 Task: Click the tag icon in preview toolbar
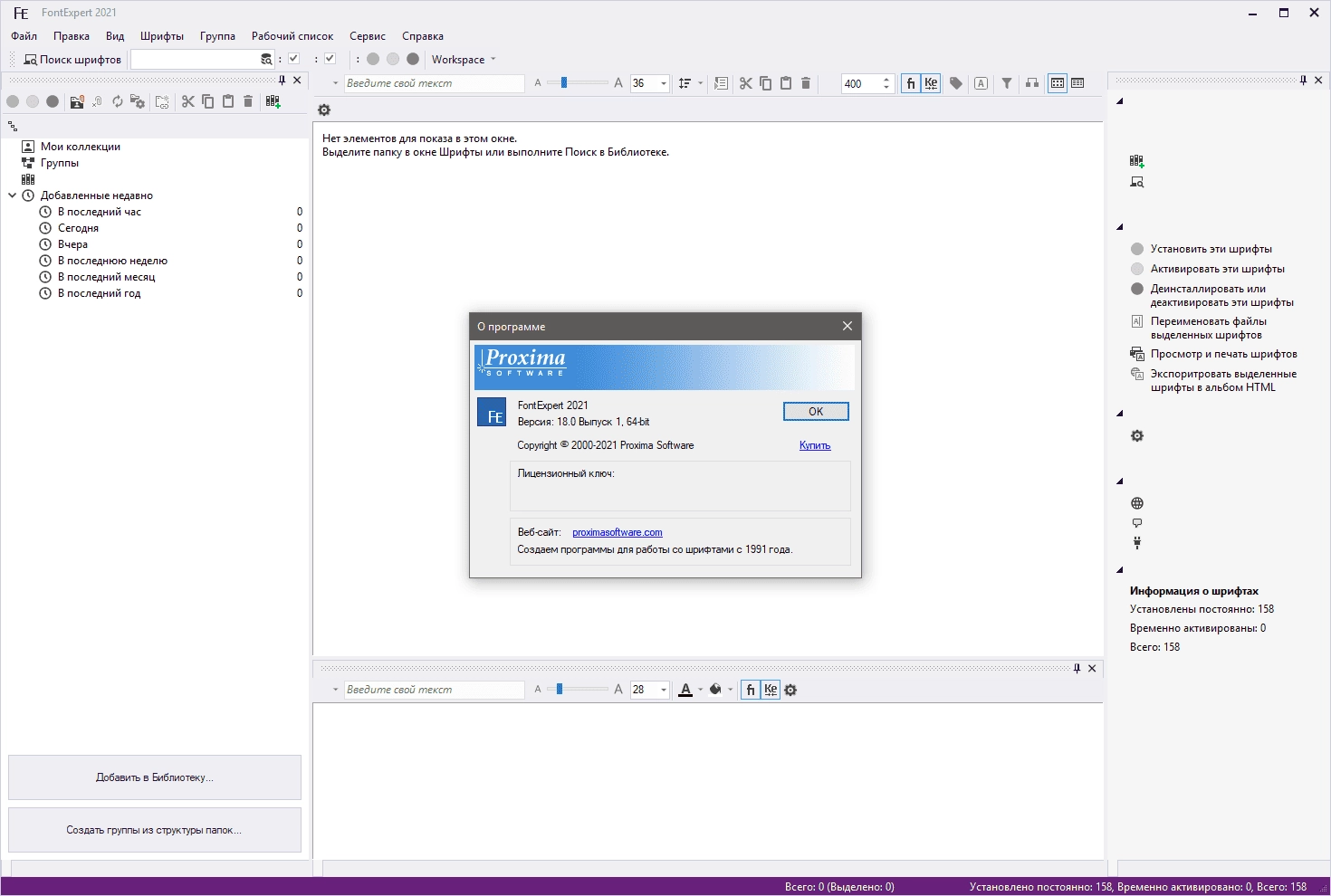pos(956,83)
